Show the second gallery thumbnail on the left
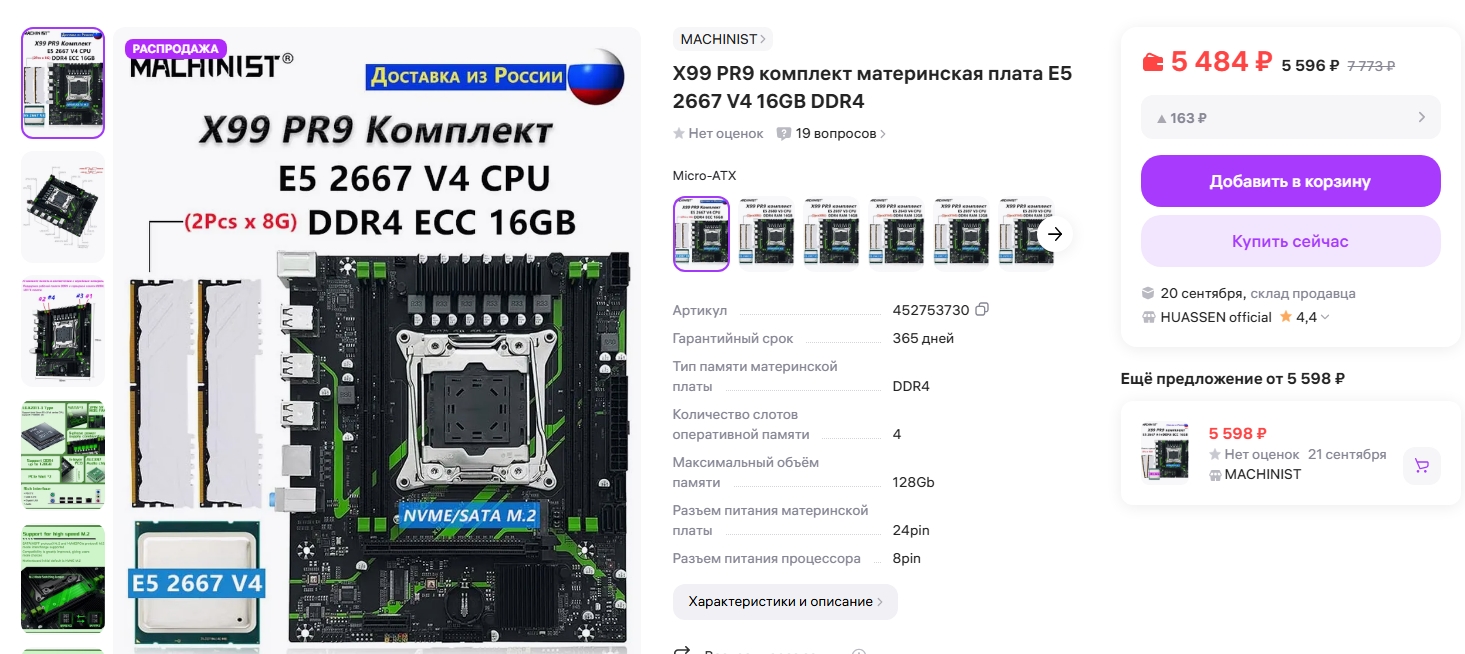 (63, 207)
